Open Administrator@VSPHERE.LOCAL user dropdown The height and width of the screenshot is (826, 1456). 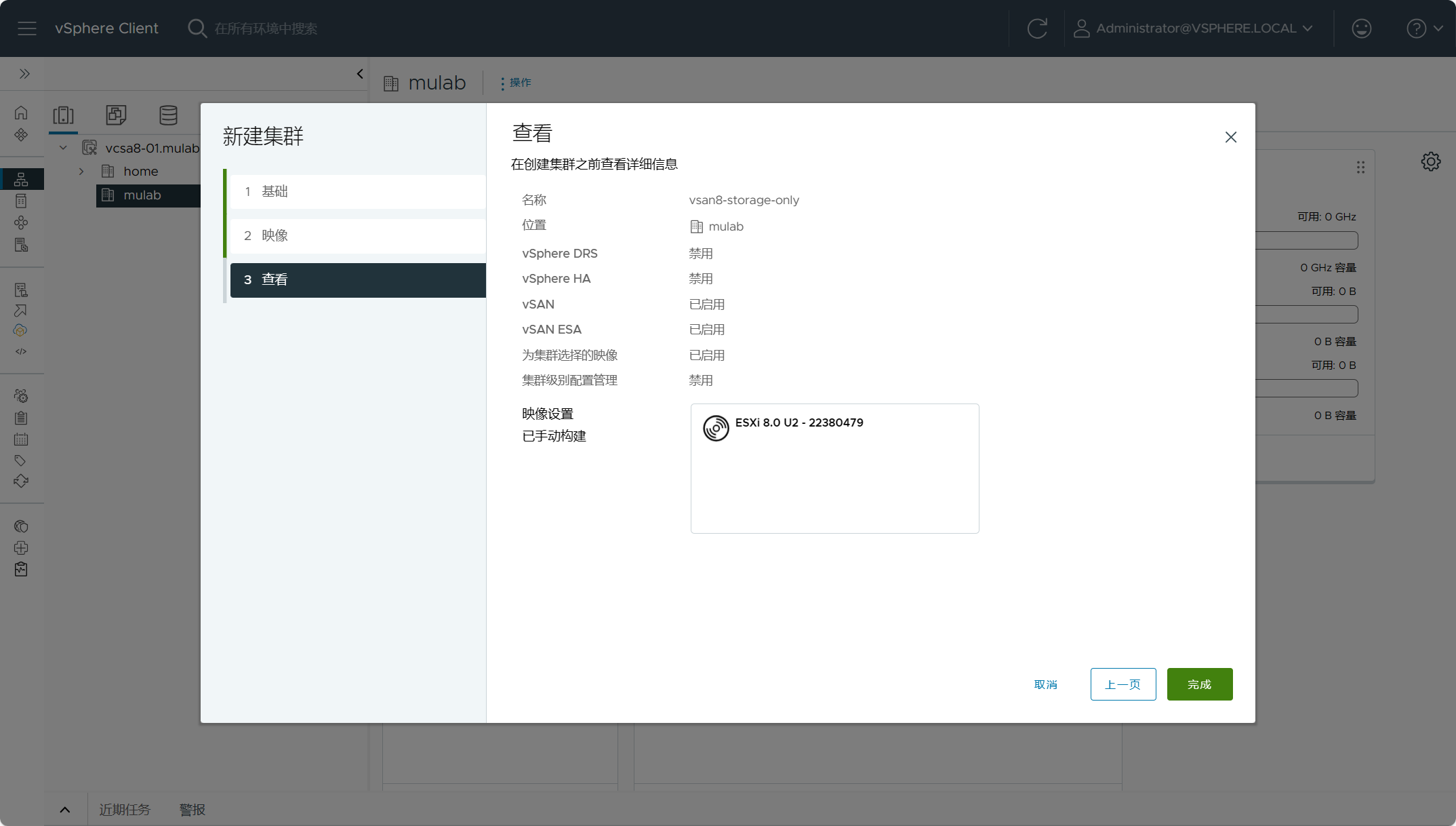pyautogui.click(x=1194, y=28)
